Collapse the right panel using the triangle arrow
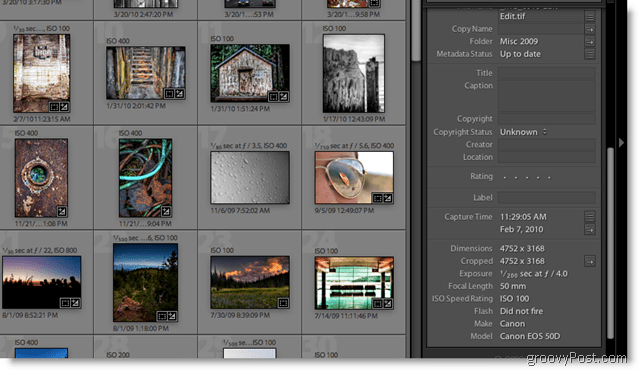639x370 pixels. [621, 143]
